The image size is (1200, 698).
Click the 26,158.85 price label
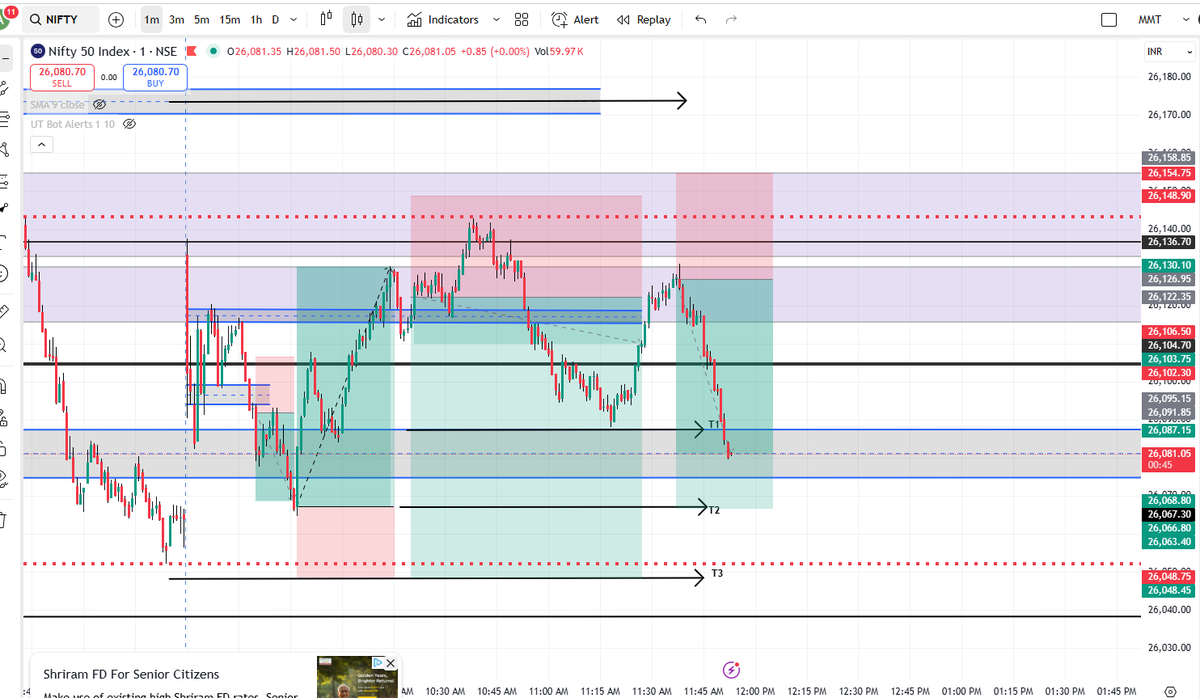coord(1169,158)
